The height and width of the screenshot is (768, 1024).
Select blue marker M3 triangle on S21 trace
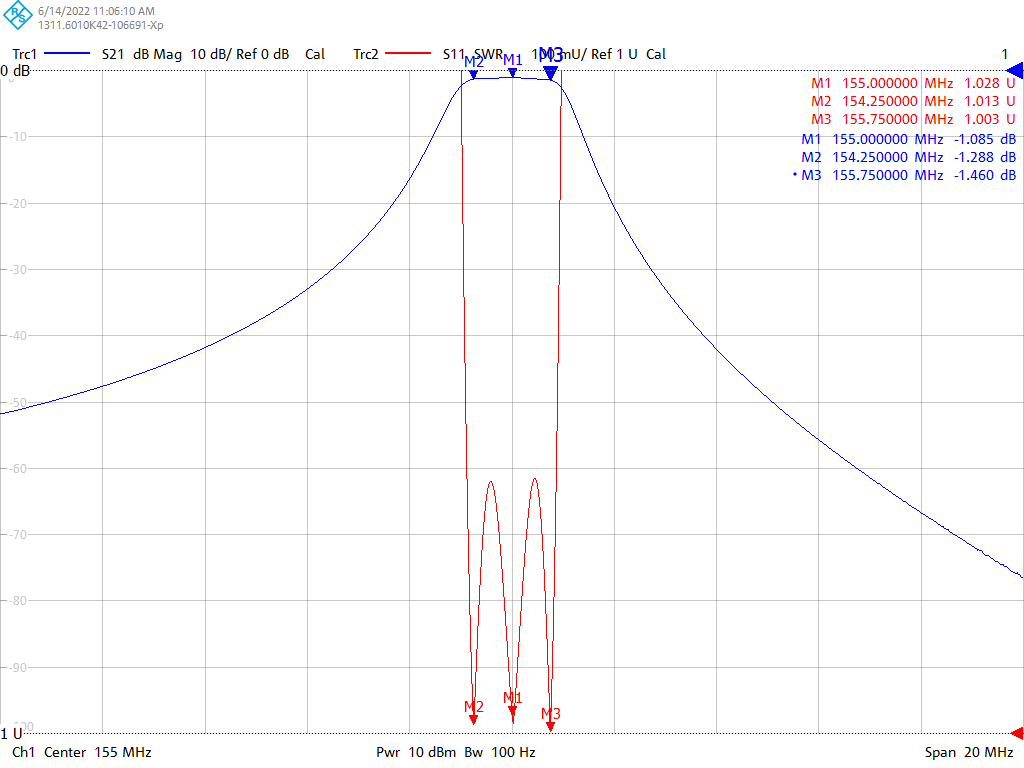tap(551, 73)
